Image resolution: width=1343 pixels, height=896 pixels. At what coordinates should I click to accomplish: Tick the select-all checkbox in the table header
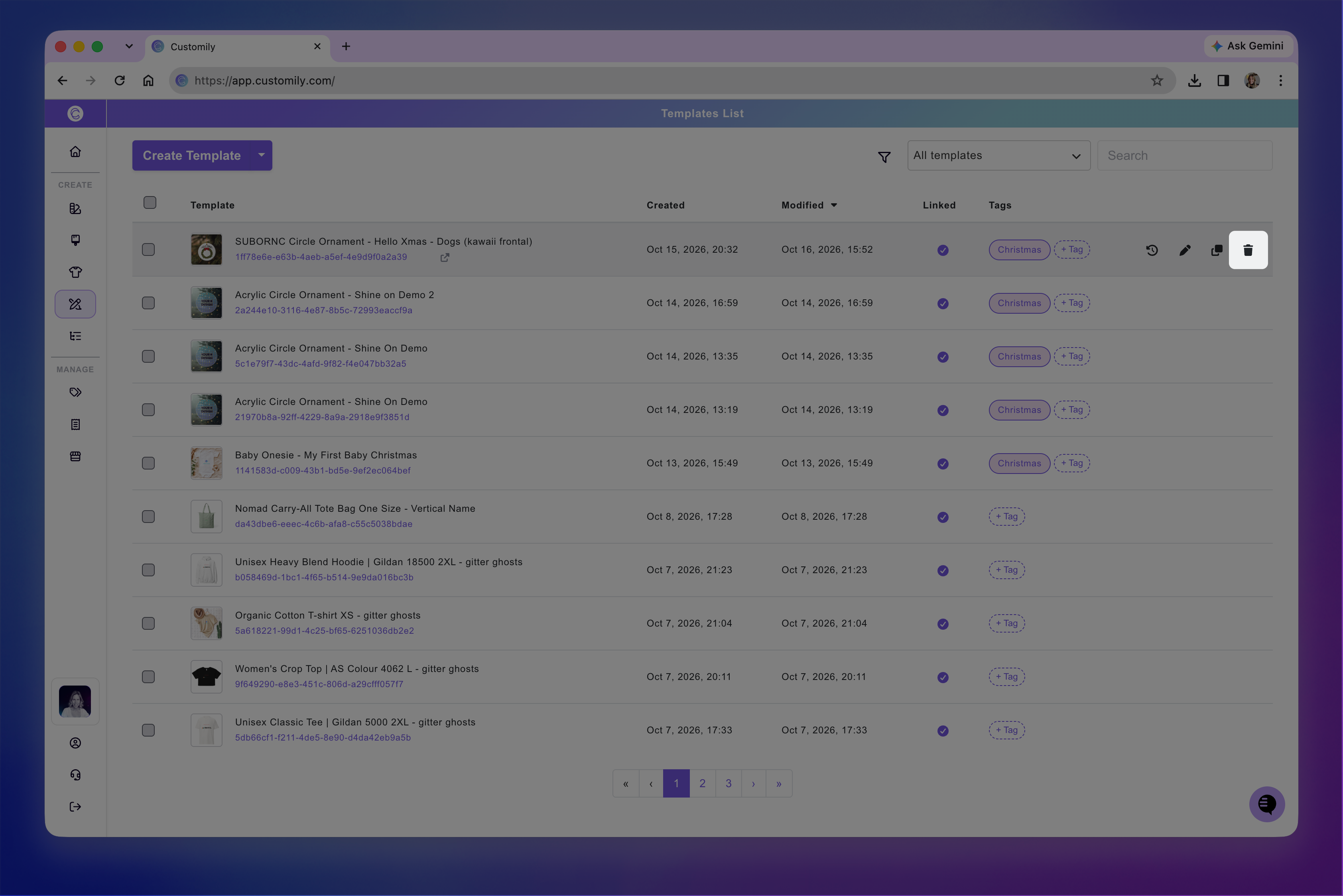tap(150, 203)
